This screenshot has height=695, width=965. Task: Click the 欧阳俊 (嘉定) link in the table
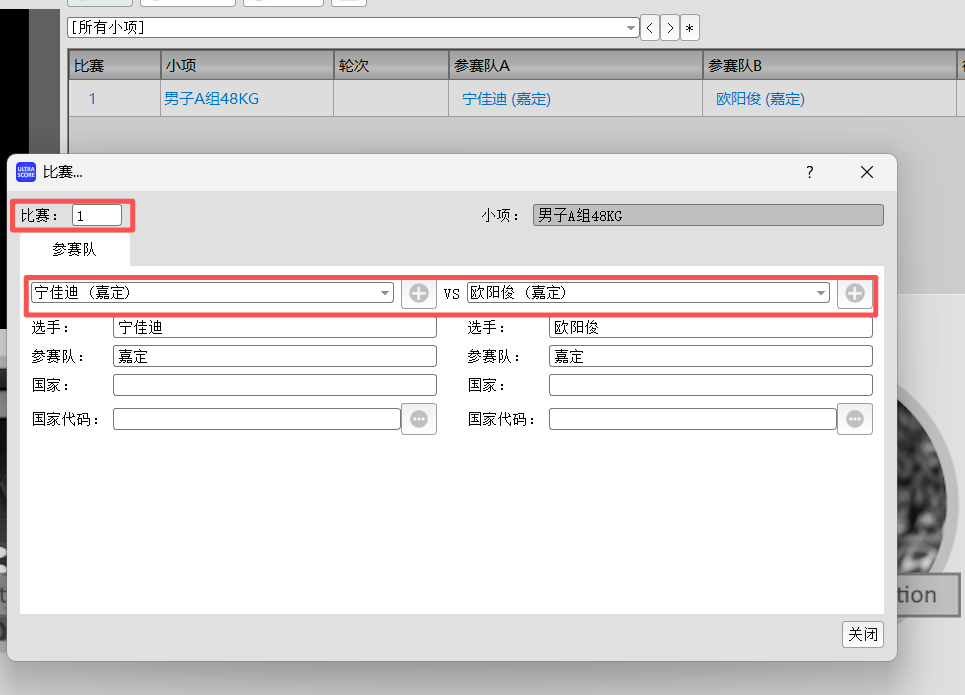pyautogui.click(x=759, y=98)
